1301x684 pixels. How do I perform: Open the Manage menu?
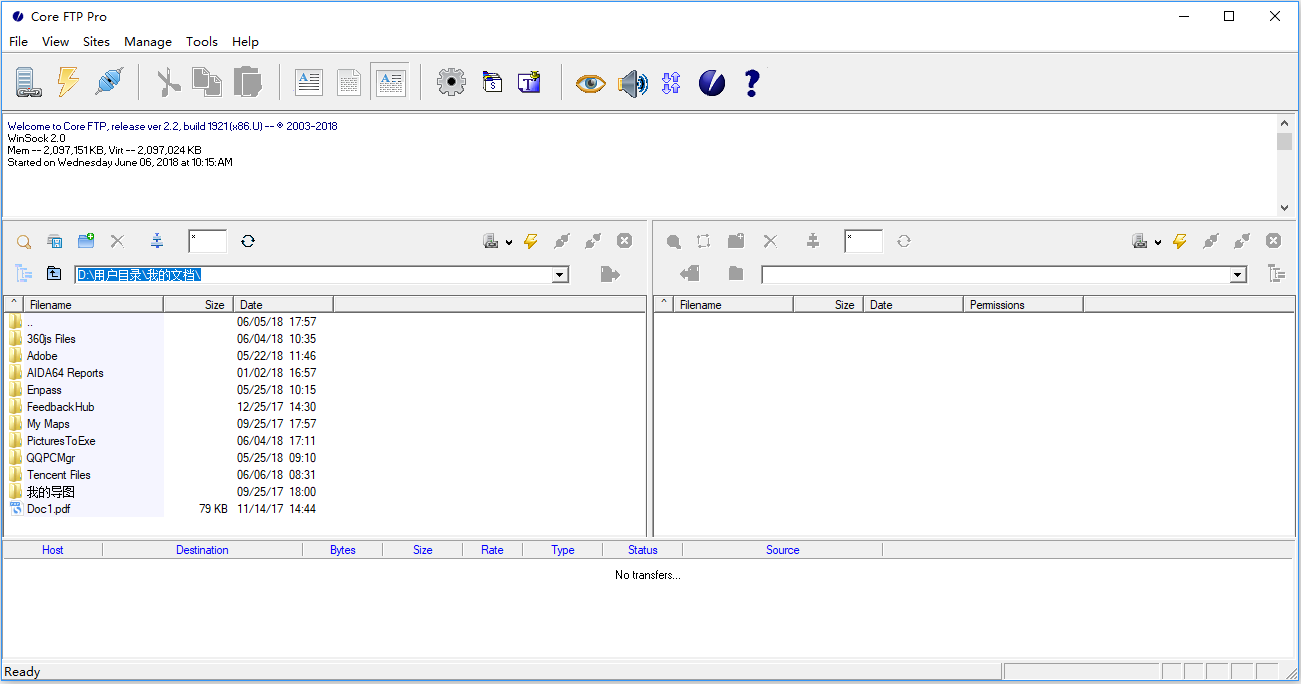[148, 42]
